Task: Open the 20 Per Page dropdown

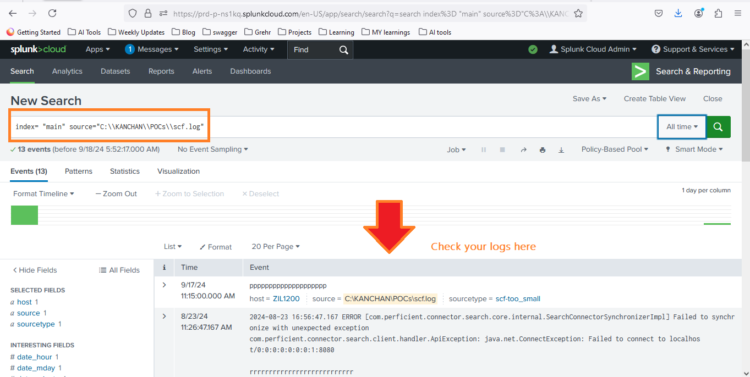Action: pyautogui.click(x=276, y=246)
